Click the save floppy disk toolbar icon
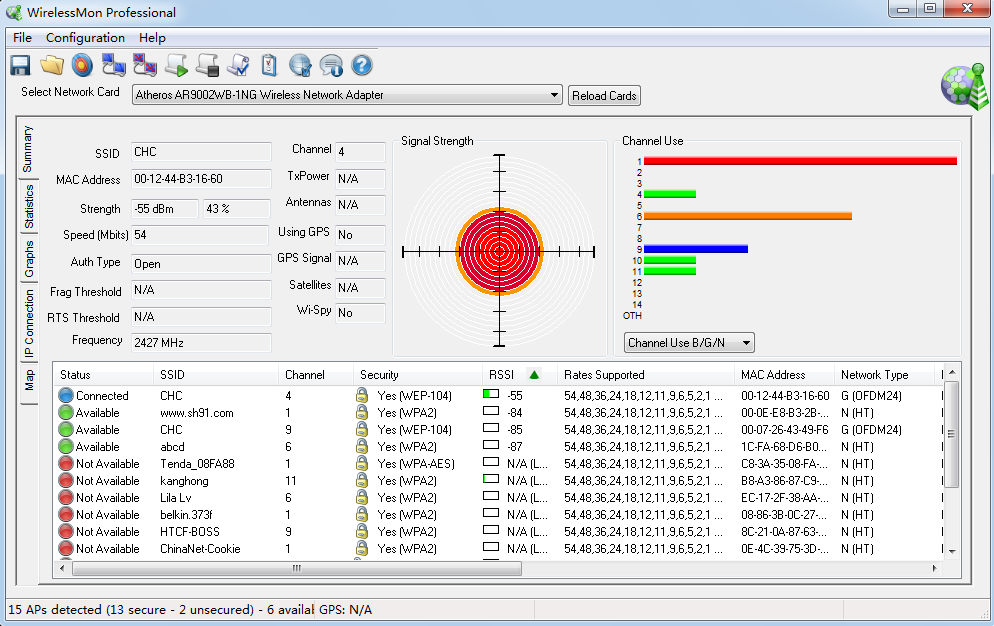Screen dimensions: 994x626 (20, 65)
